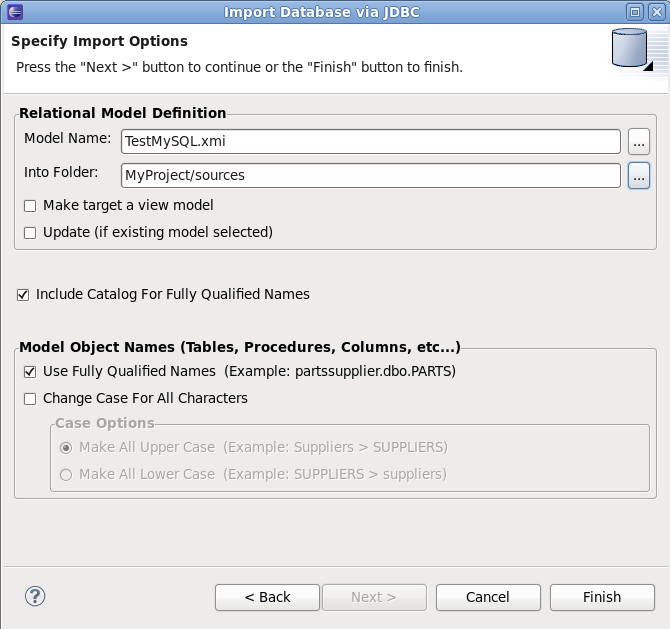Click the database cylinder wizard icon

click(631, 52)
